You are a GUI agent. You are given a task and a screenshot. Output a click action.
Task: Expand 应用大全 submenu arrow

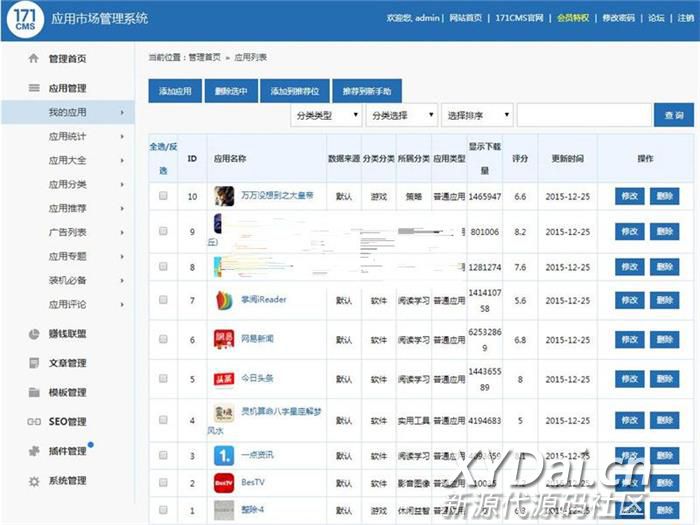point(122,160)
